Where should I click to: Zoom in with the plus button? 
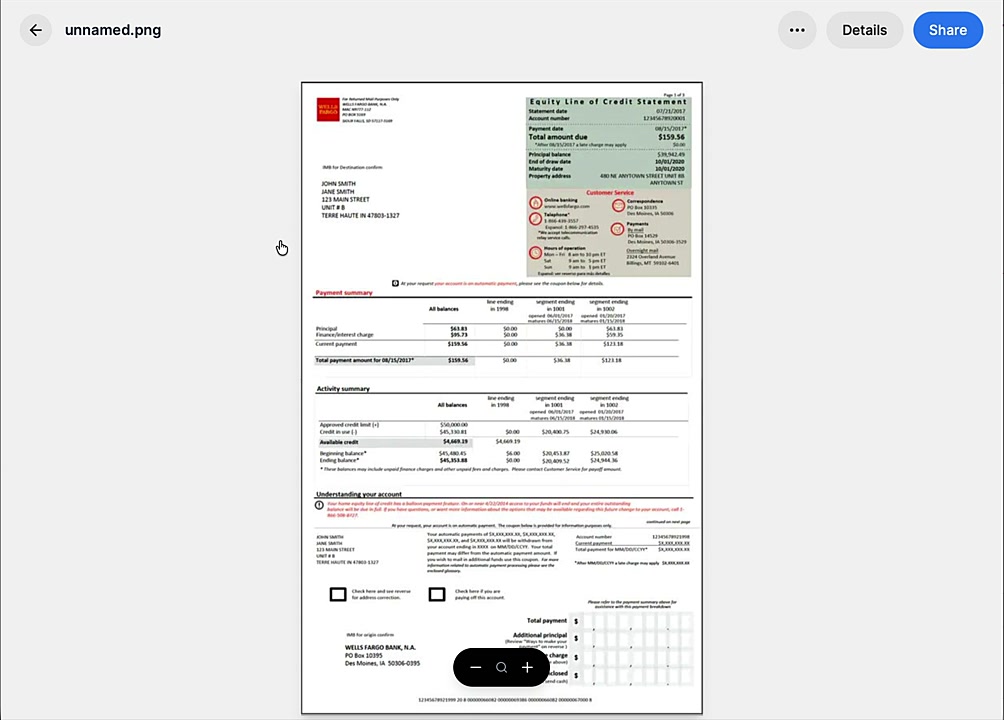point(527,667)
